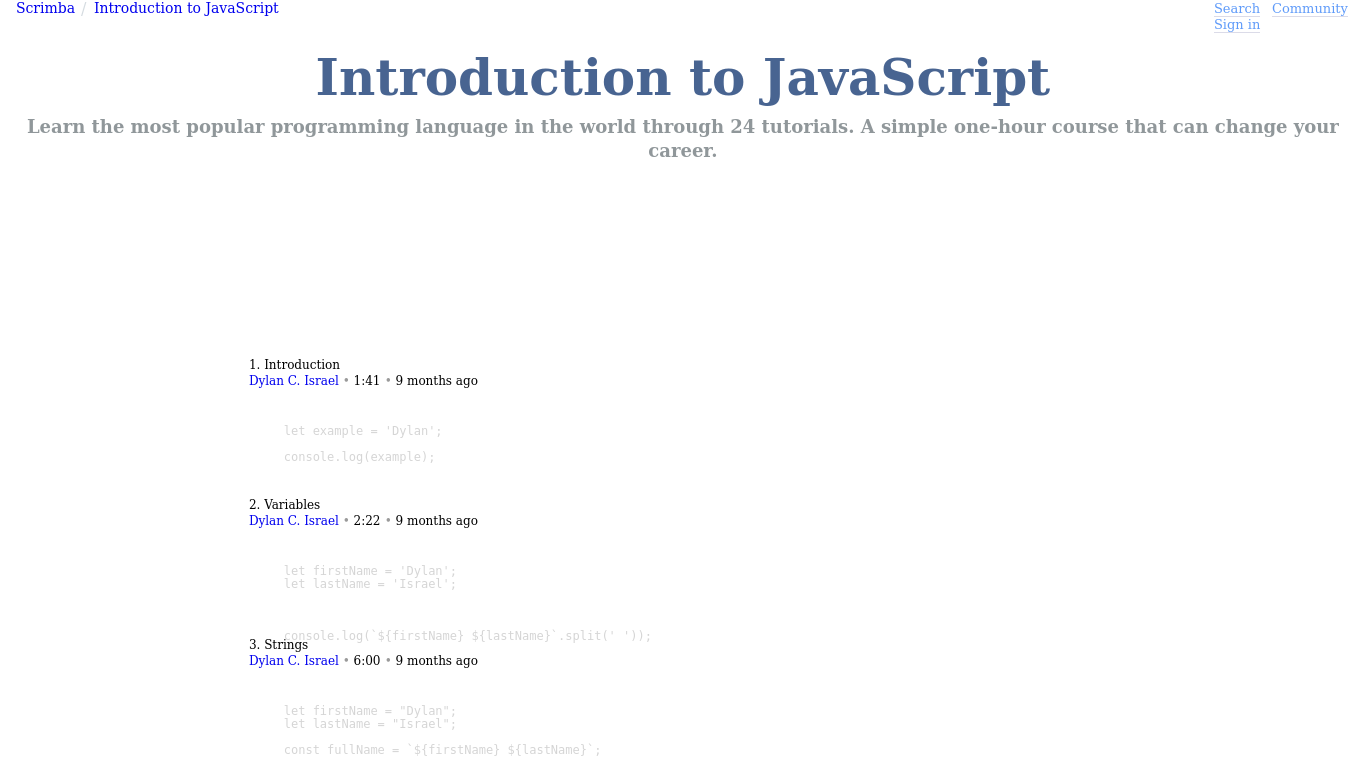Select the Variables lesson code preview

pyautogui.click(x=370, y=578)
